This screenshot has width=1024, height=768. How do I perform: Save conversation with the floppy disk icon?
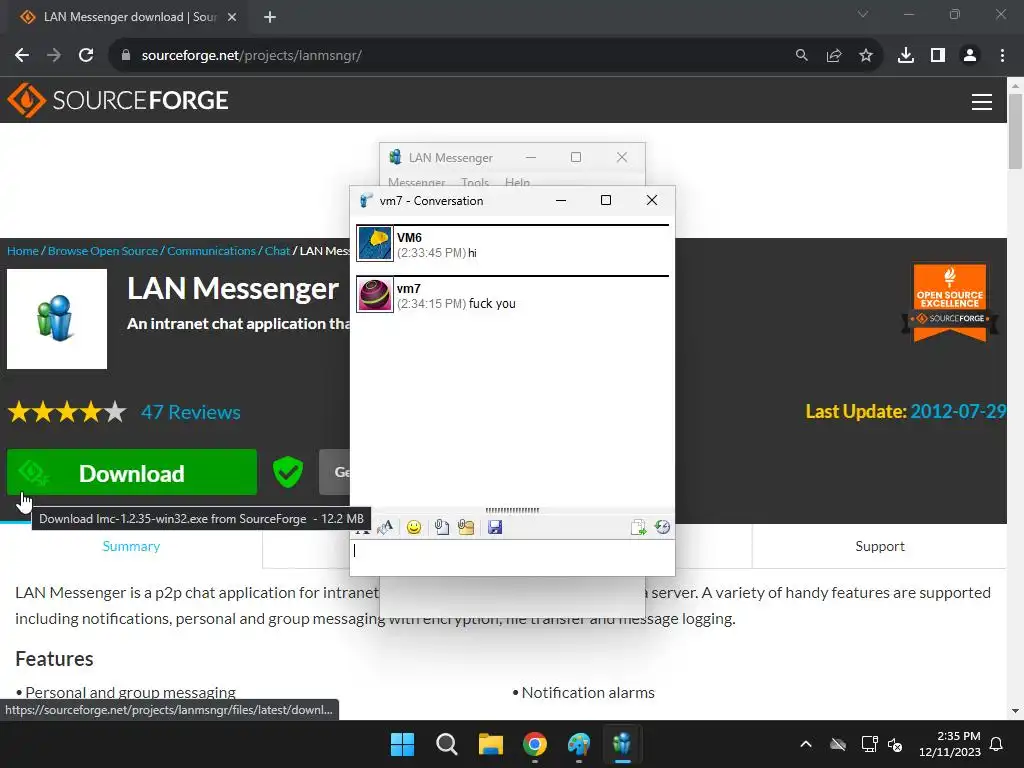pos(495,527)
